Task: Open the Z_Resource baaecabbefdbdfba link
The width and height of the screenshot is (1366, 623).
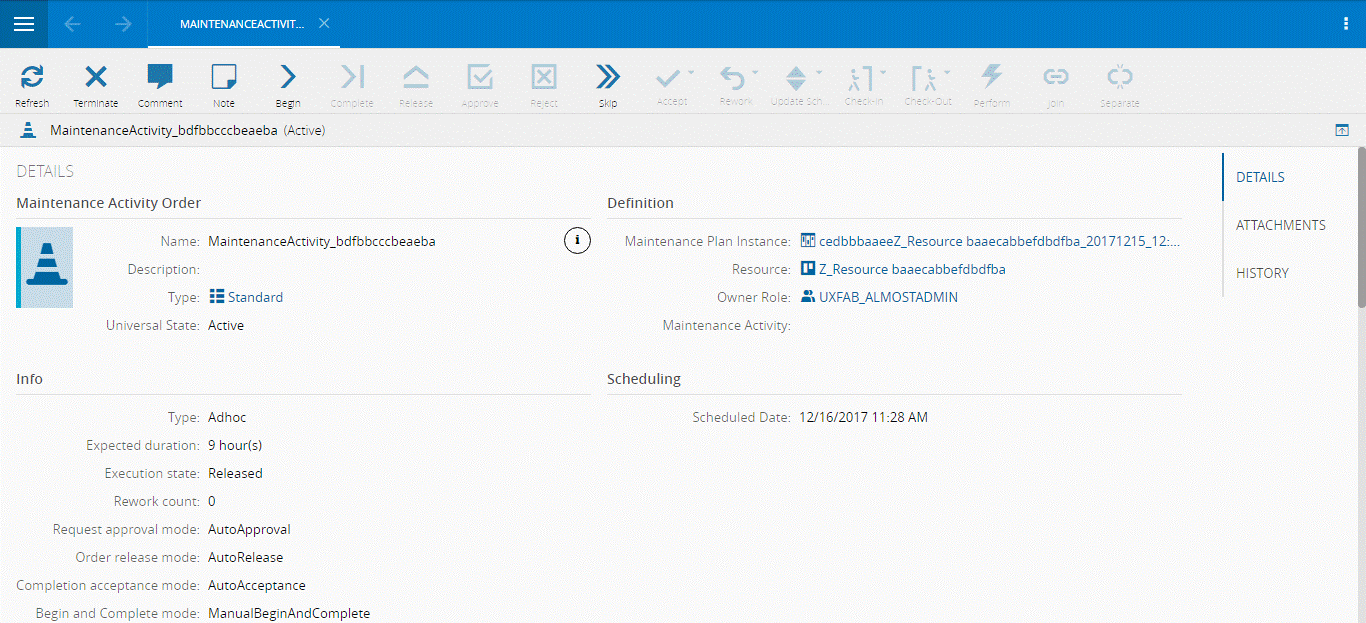Action: [911, 269]
